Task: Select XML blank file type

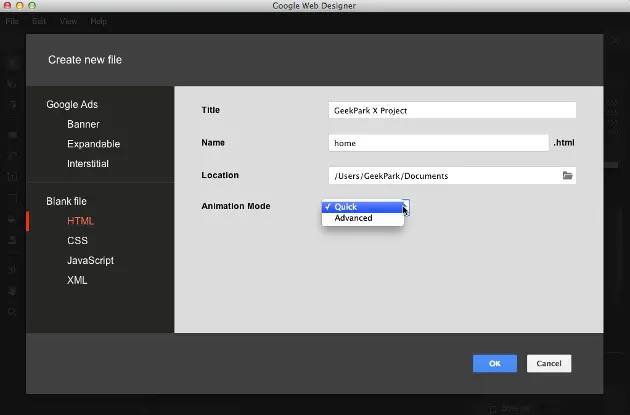Action: [x=77, y=280]
